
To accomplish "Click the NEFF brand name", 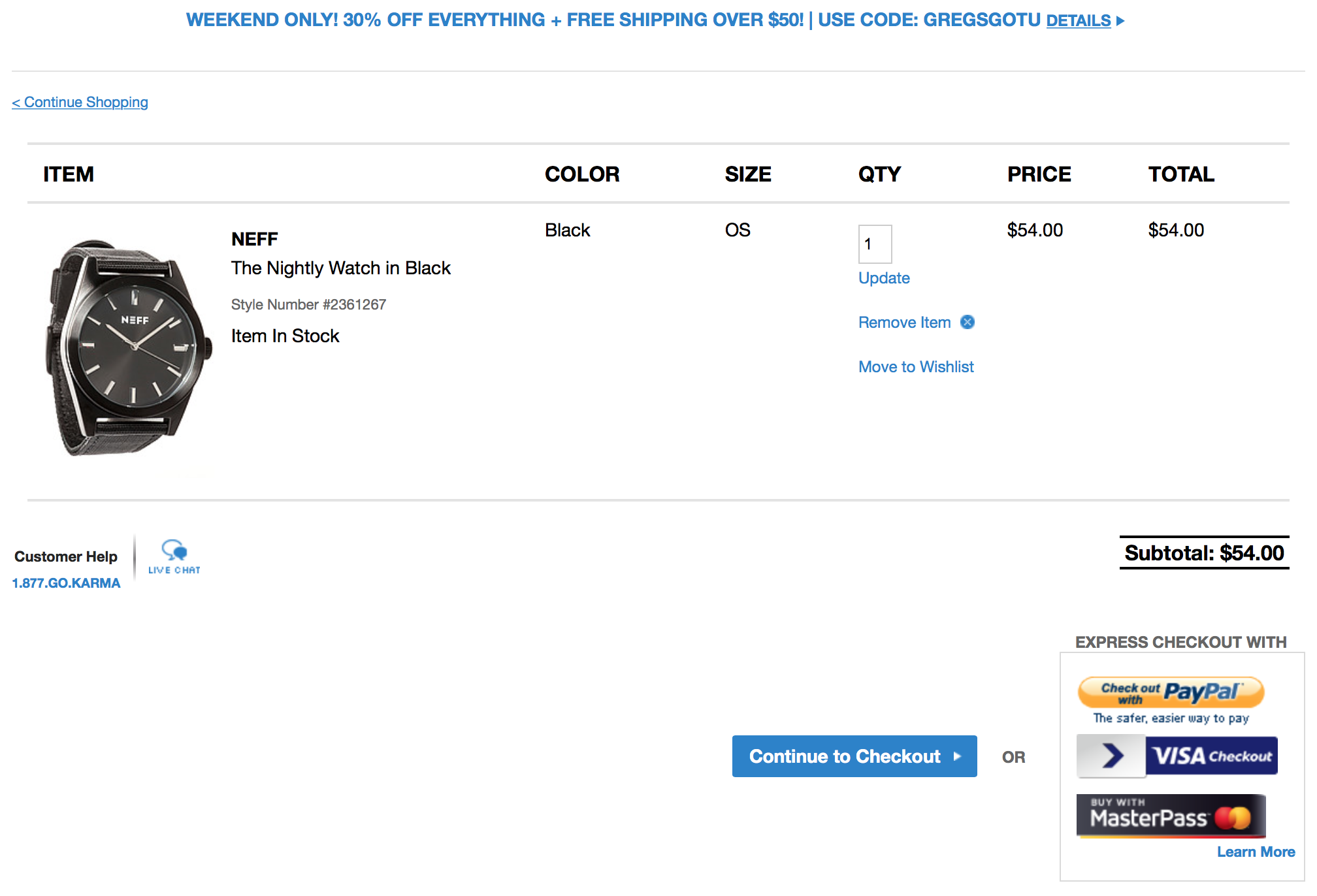I will pyautogui.click(x=255, y=239).
